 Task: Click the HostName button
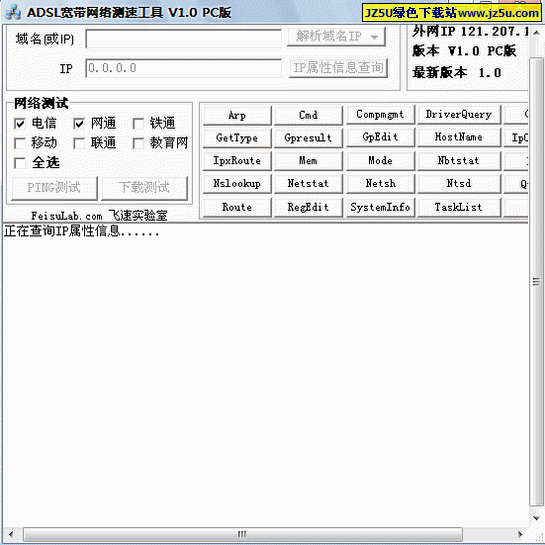[459, 137]
